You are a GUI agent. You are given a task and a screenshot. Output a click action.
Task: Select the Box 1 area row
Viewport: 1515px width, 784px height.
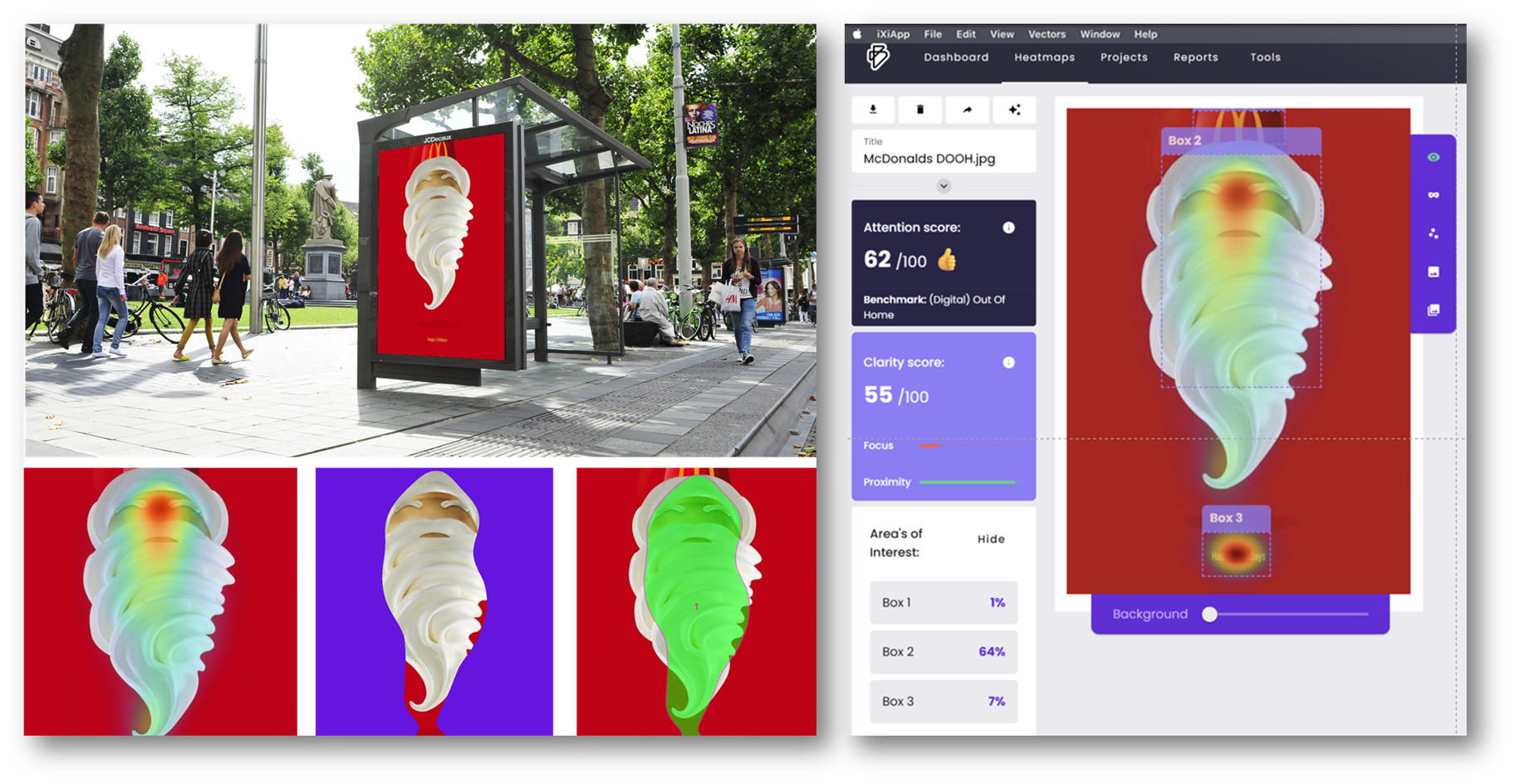pos(944,602)
